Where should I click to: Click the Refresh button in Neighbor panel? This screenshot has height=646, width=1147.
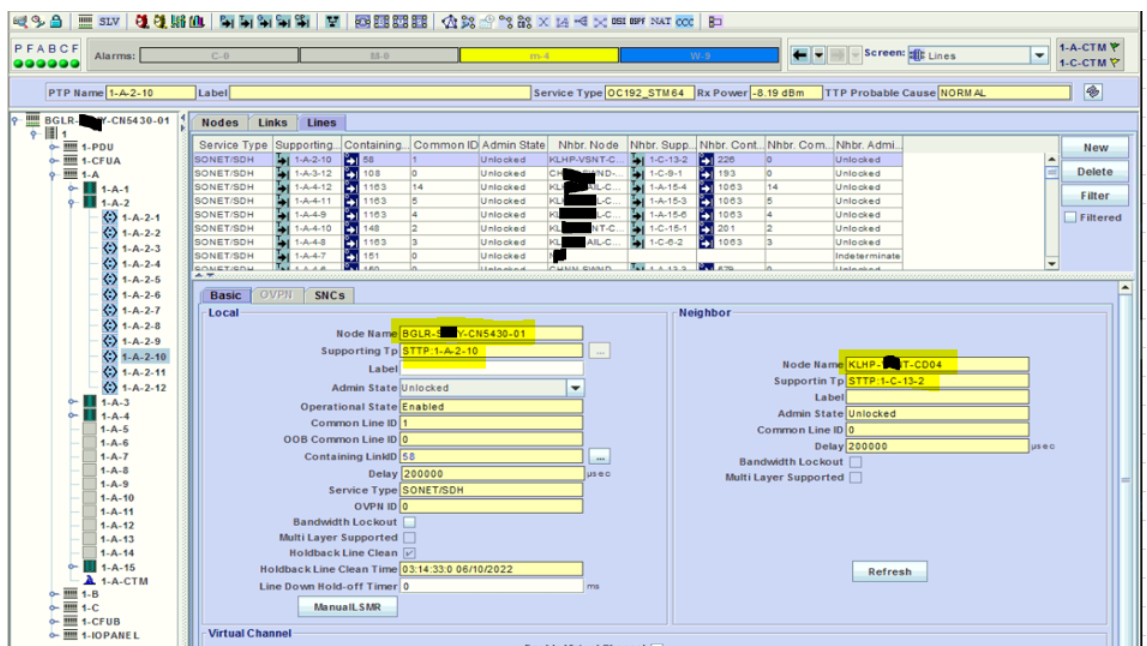click(890, 571)
